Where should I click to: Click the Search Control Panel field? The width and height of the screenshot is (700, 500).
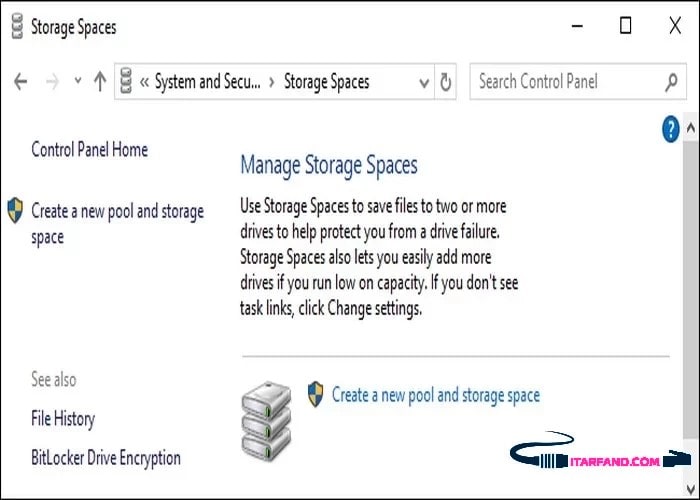point(565,82)
